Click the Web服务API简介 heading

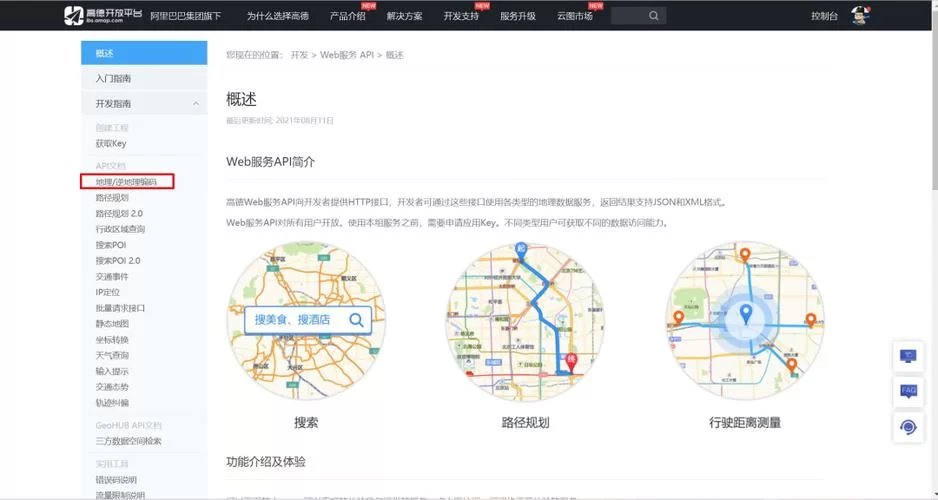(270, 162)
